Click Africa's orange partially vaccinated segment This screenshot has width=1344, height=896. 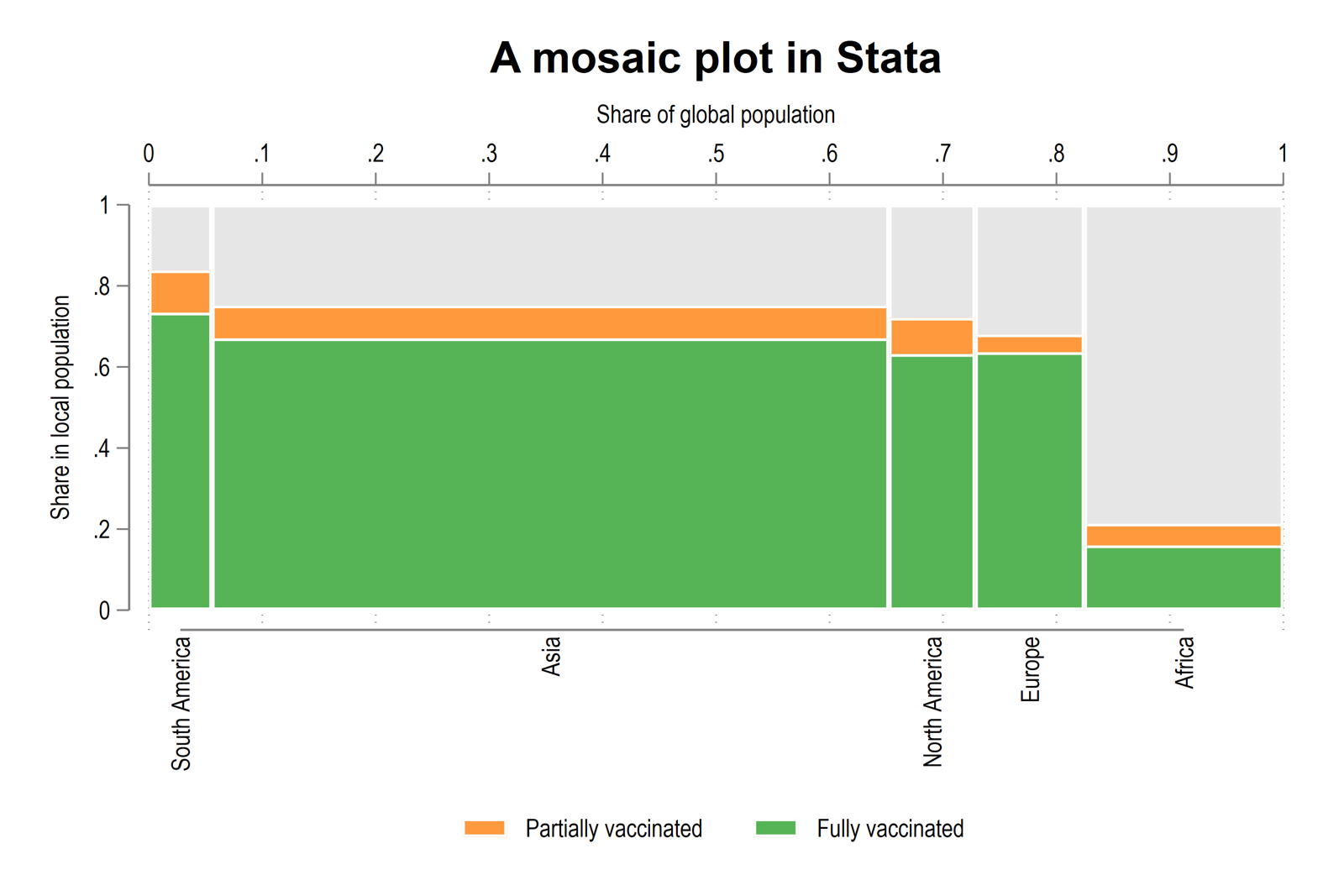1184,536
